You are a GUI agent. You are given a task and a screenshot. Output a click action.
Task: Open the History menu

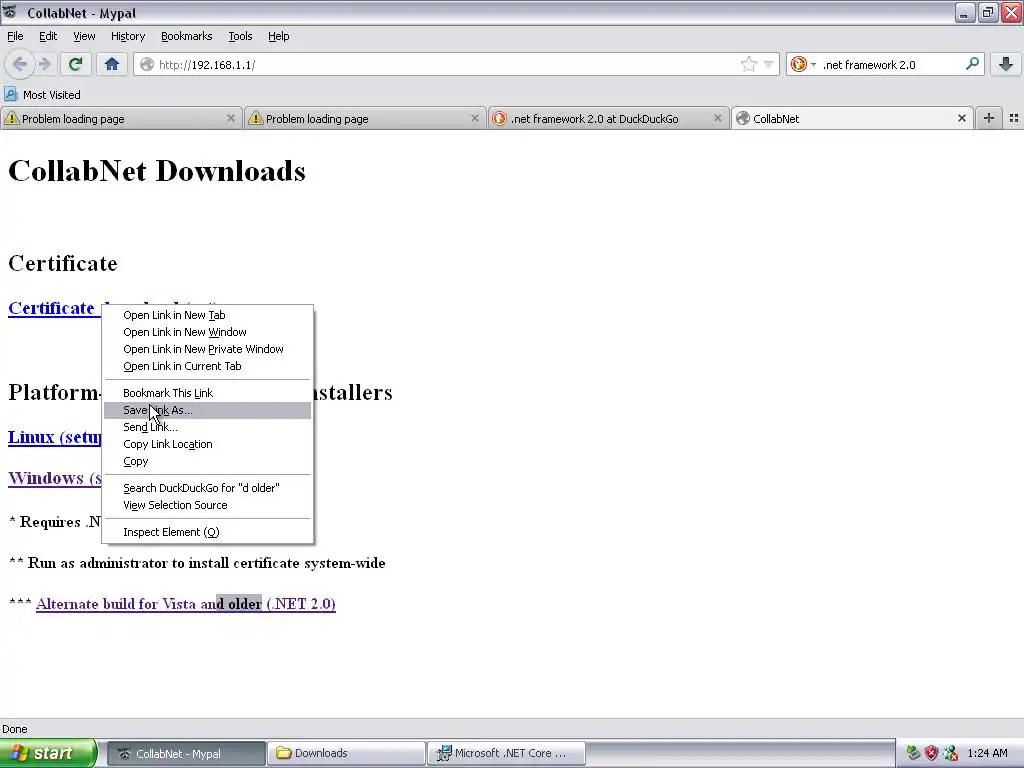click(x=127, y=36)
